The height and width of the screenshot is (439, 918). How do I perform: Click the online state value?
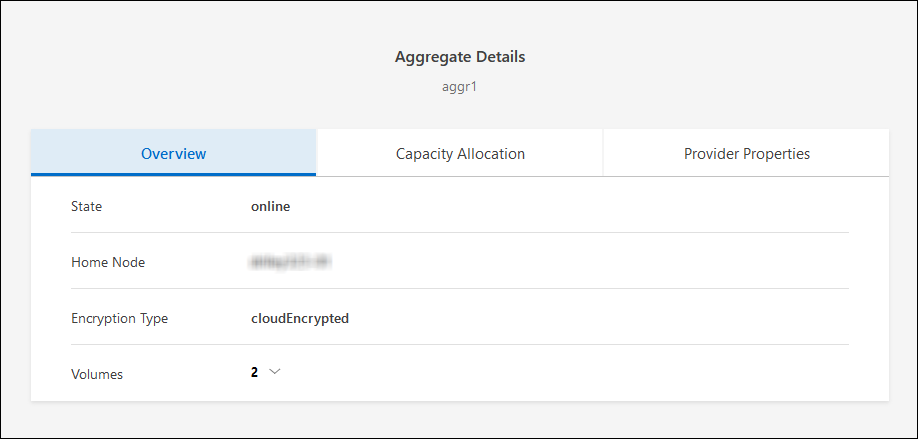[270, 207]
